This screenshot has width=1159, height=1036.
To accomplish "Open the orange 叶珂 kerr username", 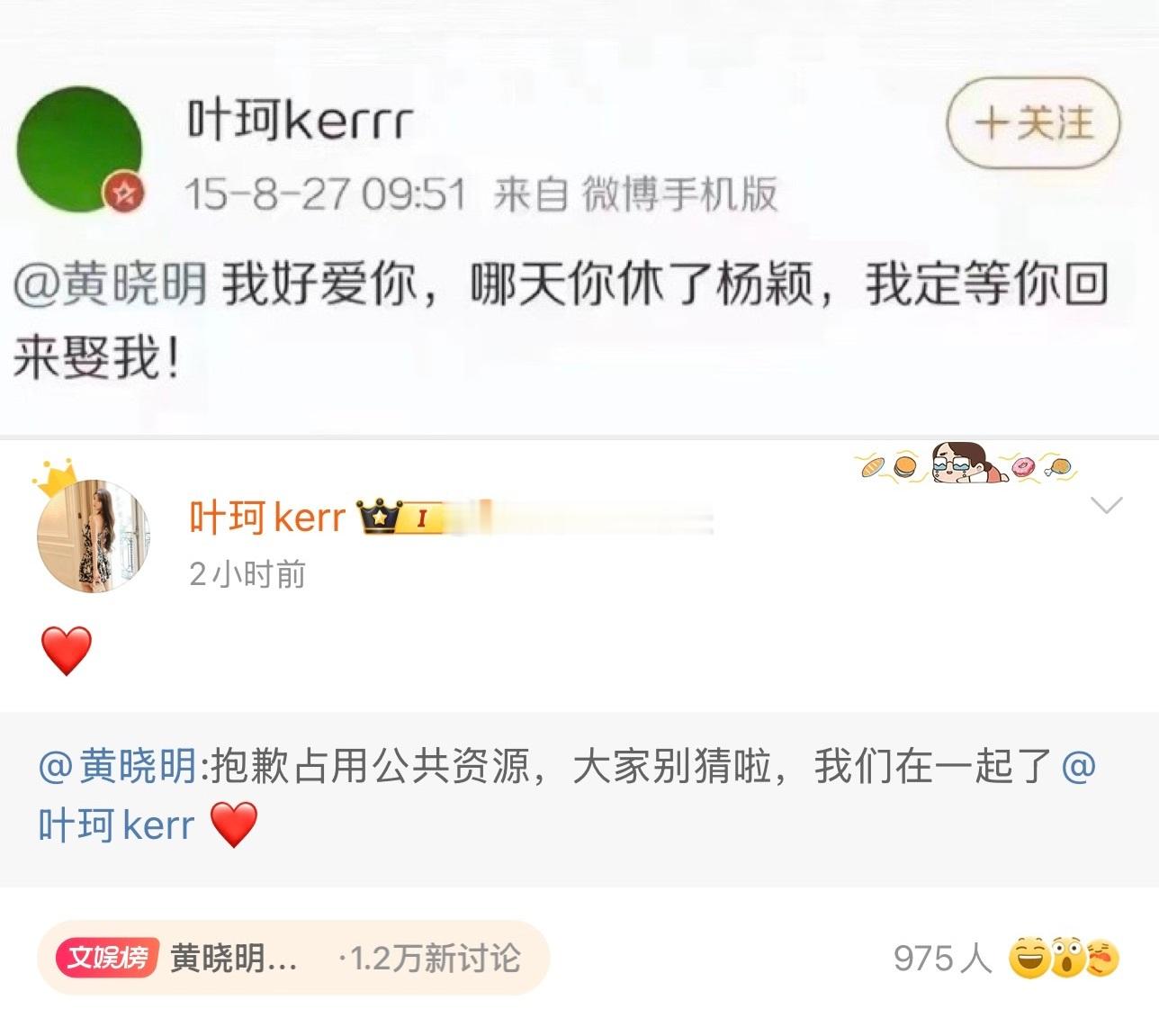I will pos(267,518).
